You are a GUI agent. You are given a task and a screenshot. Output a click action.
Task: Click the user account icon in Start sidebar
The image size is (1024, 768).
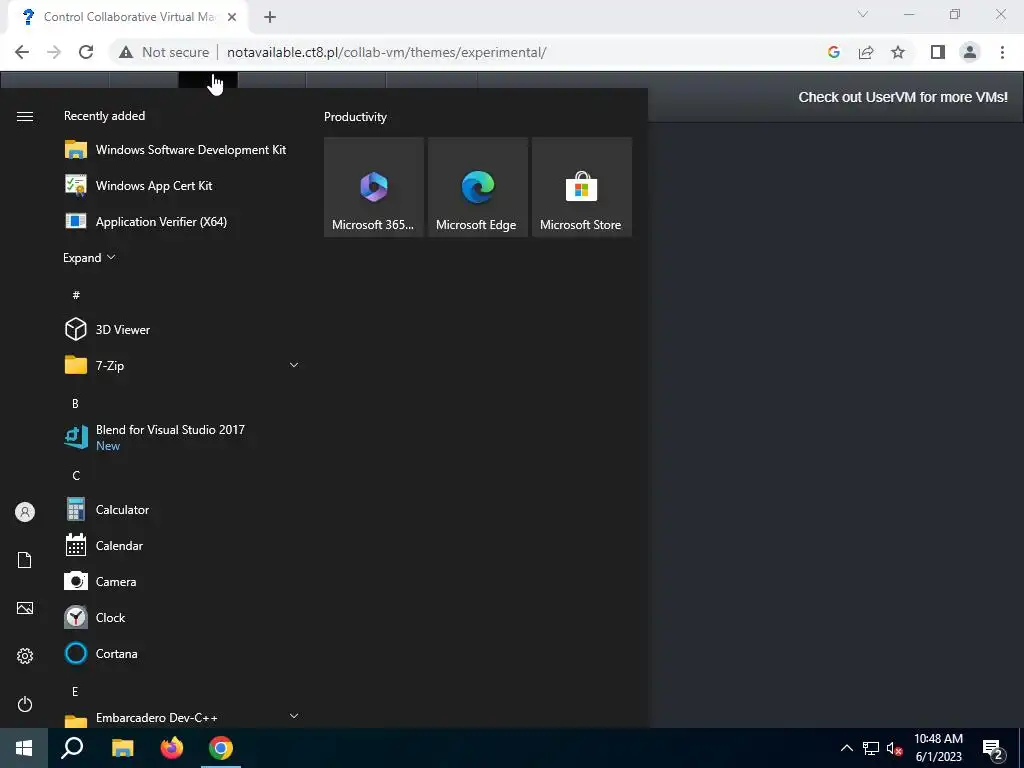(x=25, y=512)
